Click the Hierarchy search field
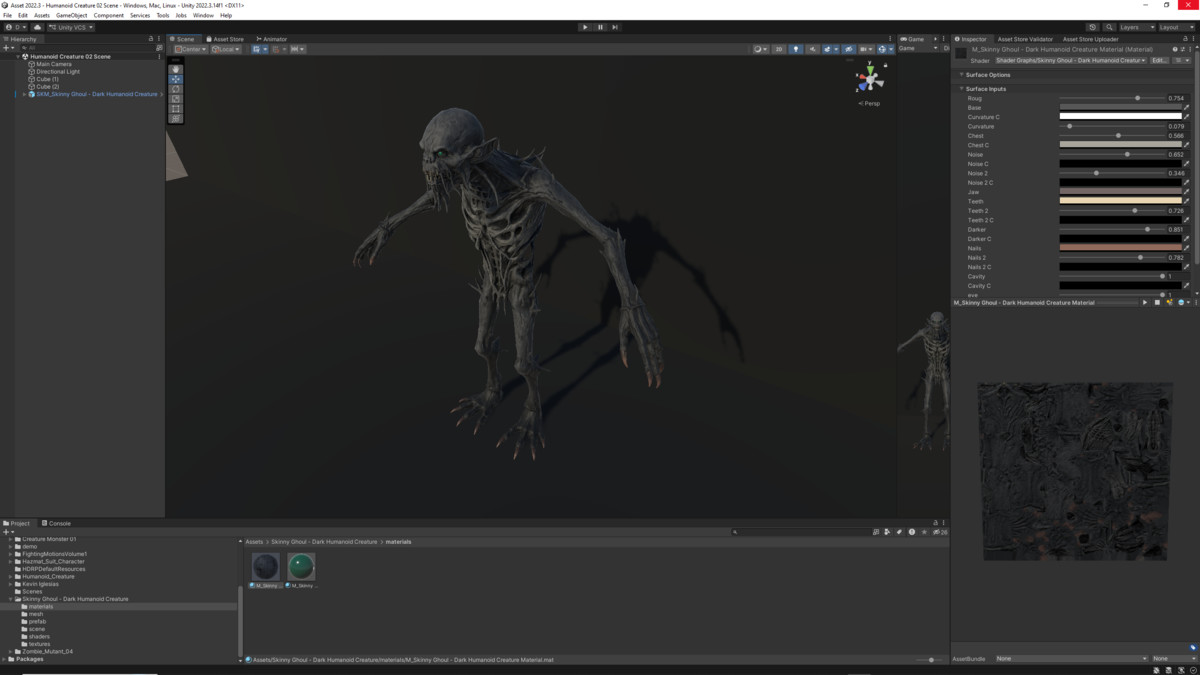This screenshot has height=675, width=1200. point(90,48)
